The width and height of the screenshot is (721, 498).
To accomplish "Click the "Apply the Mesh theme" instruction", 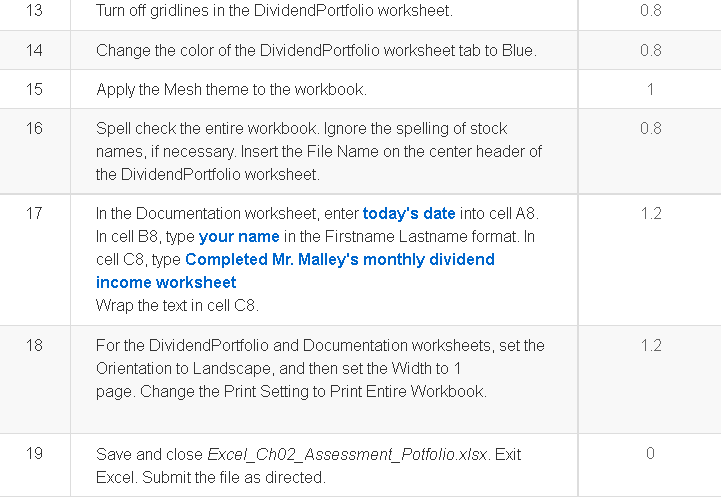I will (231, 90).
